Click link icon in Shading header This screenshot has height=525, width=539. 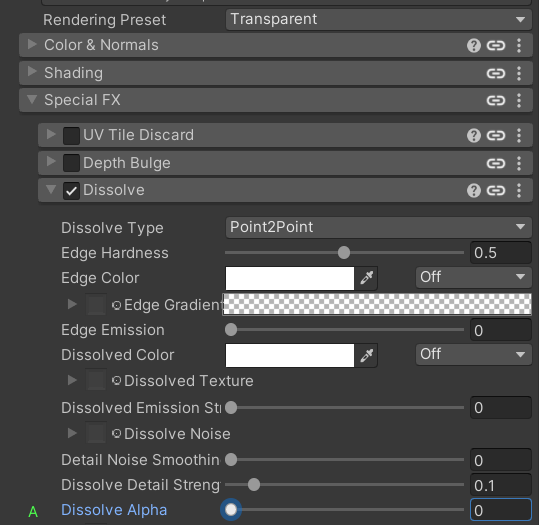point(496,73)
